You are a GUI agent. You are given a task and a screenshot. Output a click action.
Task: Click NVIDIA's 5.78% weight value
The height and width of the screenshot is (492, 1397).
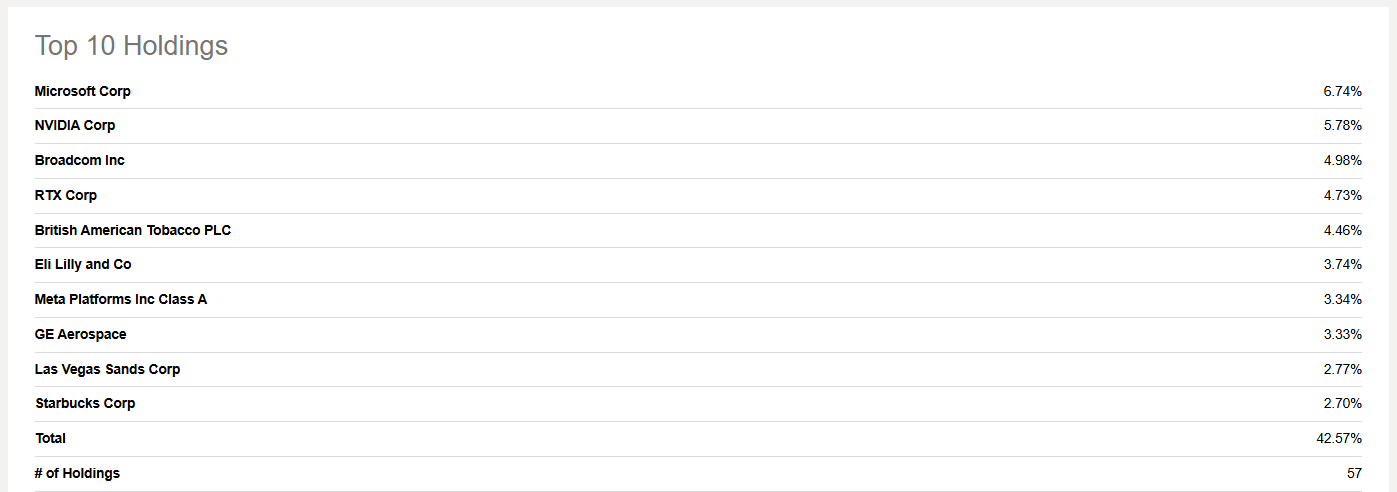pyautogui.click(x=1342, y=125)
